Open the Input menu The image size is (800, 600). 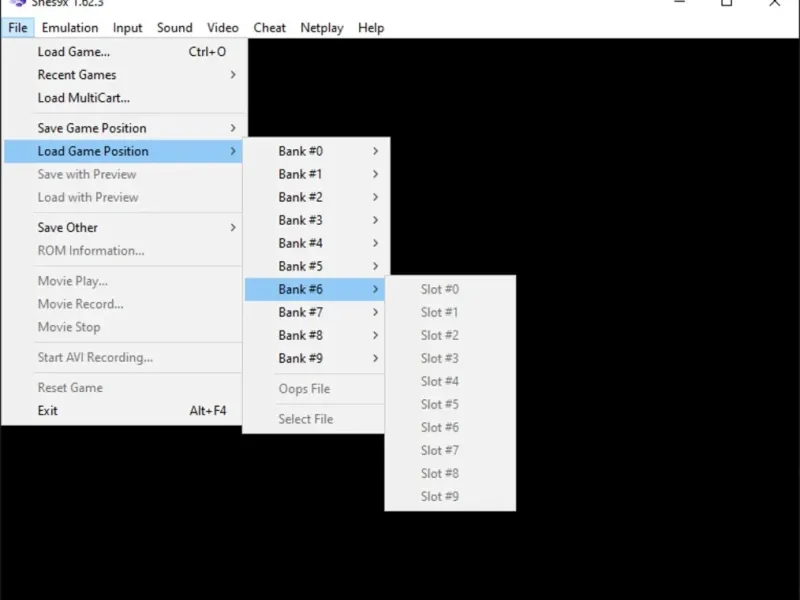[128, 28]
